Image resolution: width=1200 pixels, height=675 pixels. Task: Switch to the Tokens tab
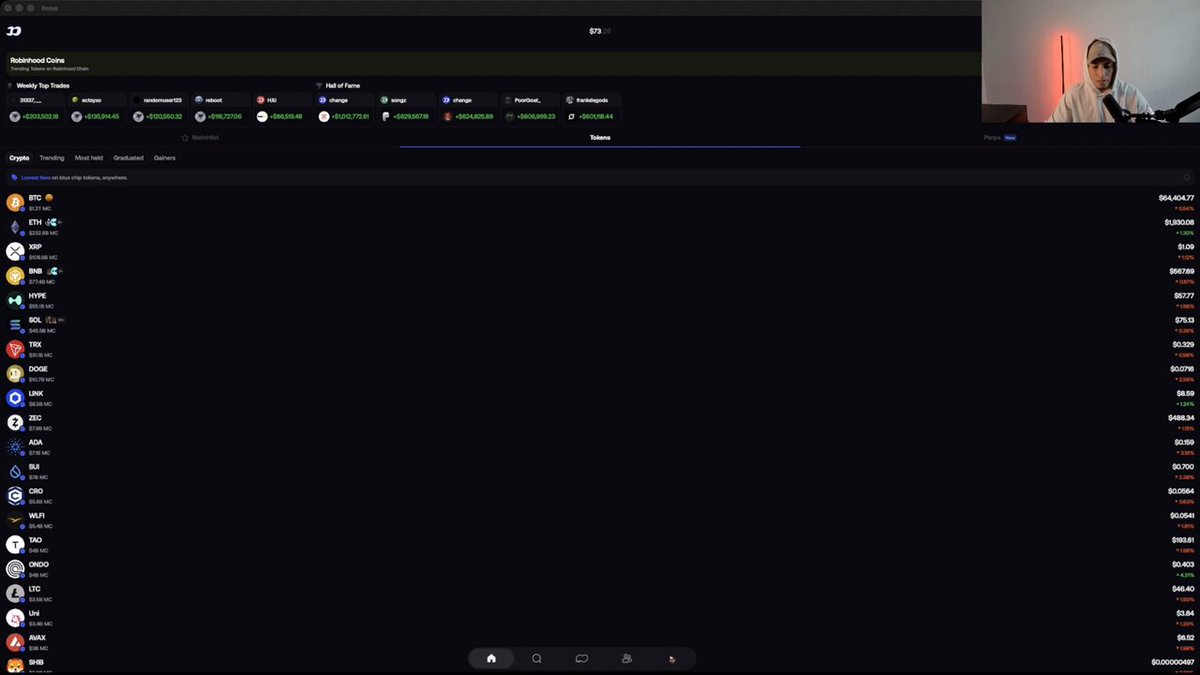point(600,137)
